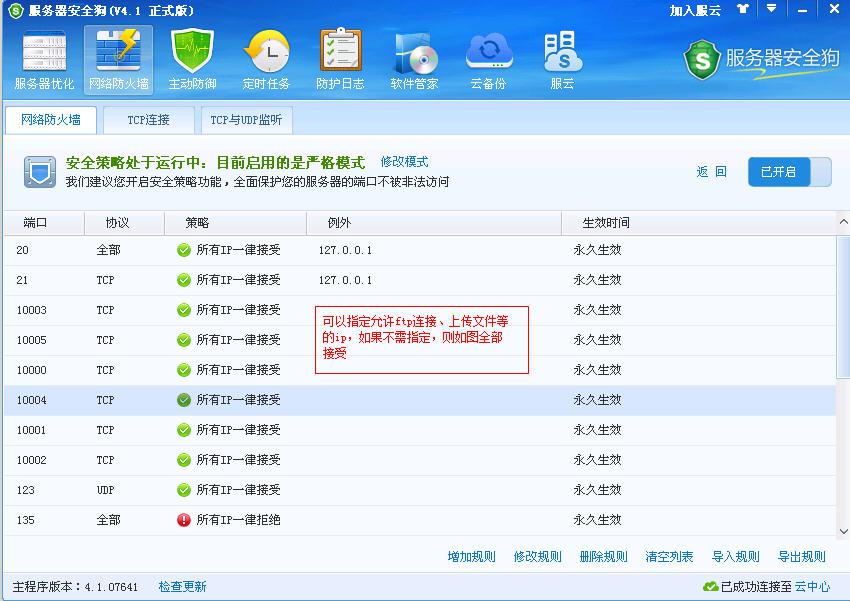Viewport: 850px width, 601px height.
Task: Select the port 10004 cell
Action: [31, 400]
